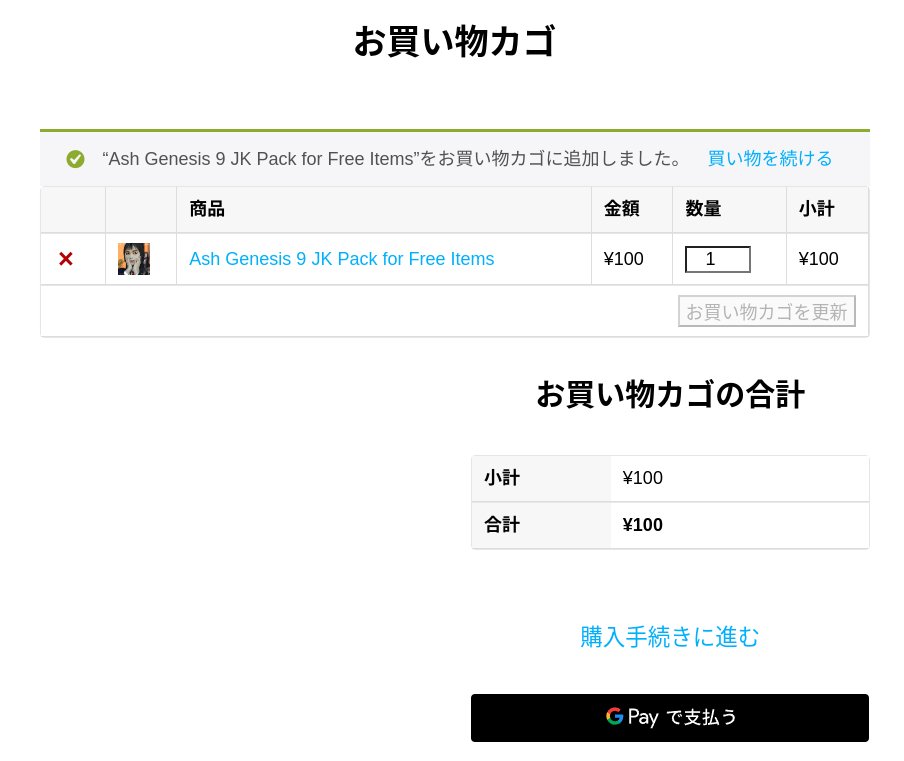This screenshot has width=904, height=761.
Task: Click the 合計 label in cart totals
Action: coord(502,525)
